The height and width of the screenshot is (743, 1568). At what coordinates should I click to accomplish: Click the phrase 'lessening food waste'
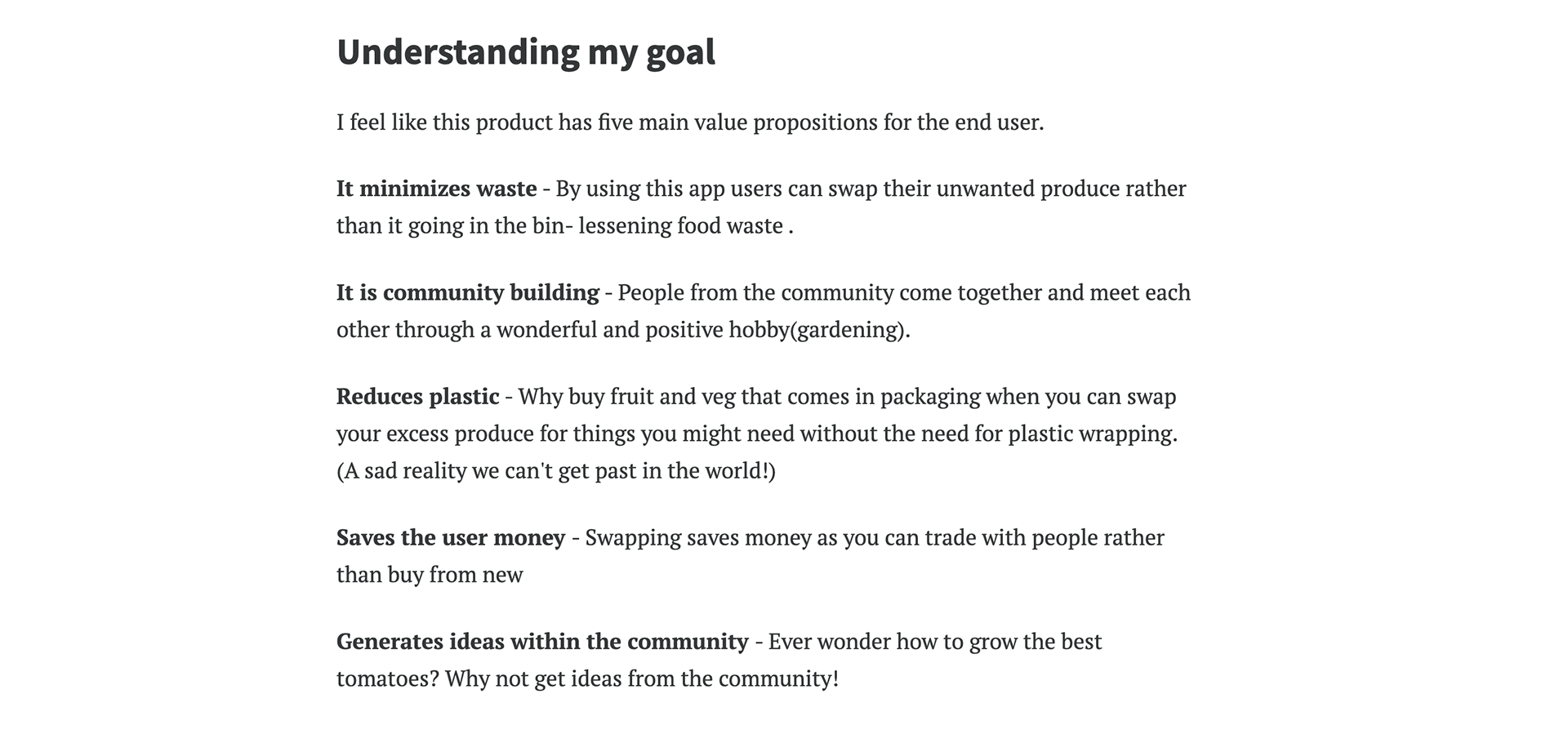tap(681, 225)
